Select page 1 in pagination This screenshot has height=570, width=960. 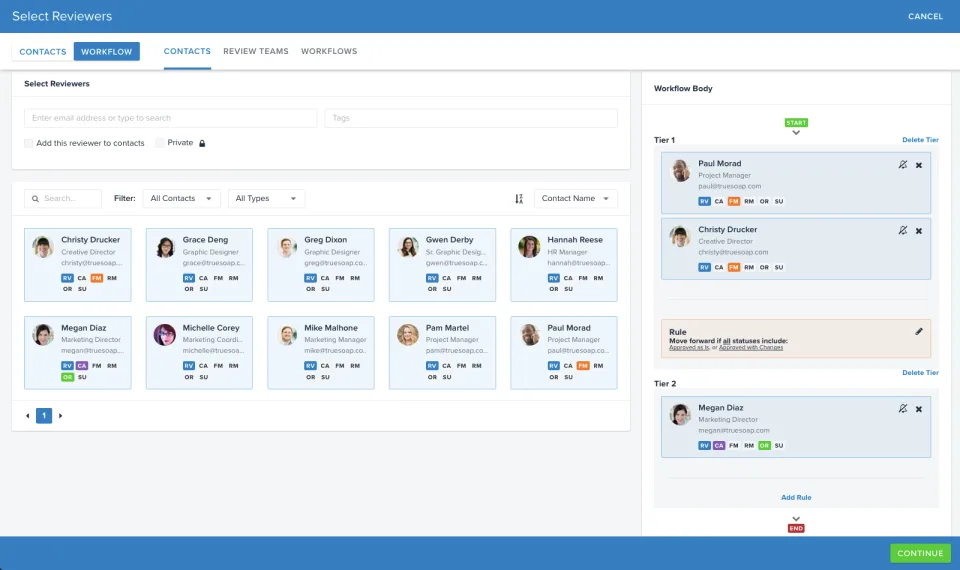coord(44,416)
